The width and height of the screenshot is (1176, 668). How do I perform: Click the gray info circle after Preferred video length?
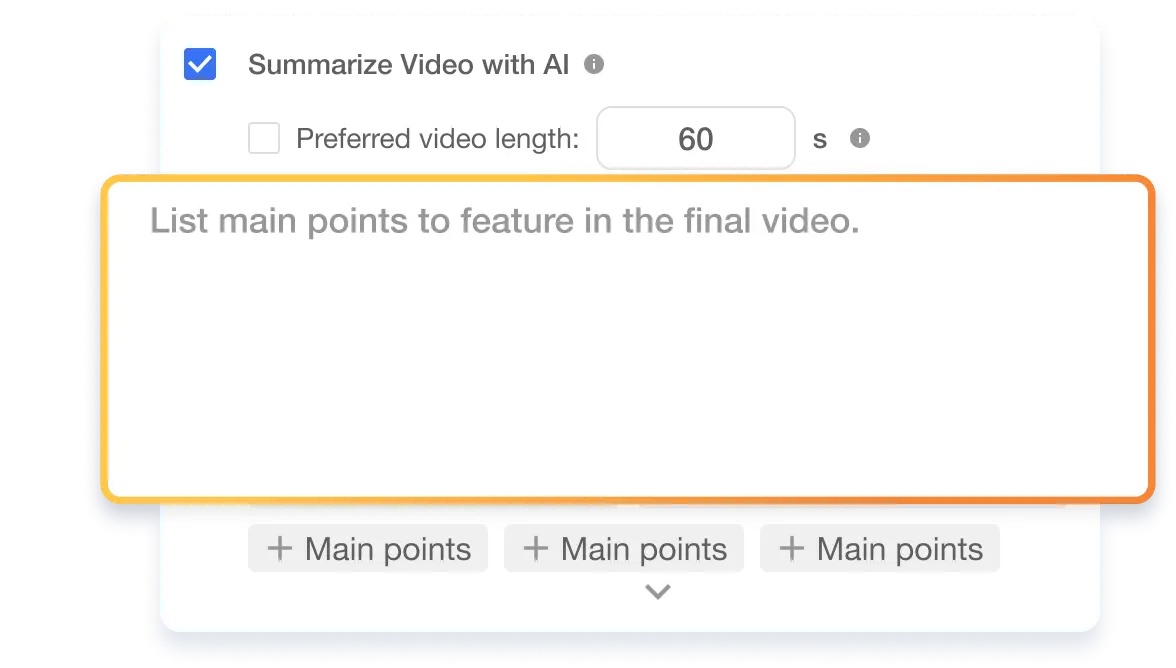pos(862,138)
